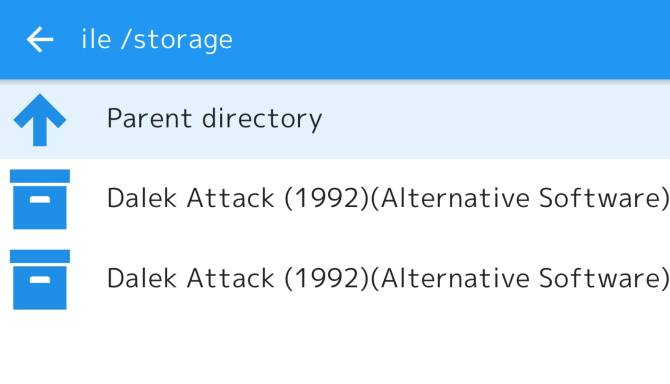Image resolution: width=670 pixels, height=384 pixels.
Task: Tap the first Dalek Attack archive box icon
Action: coord(40,199)
